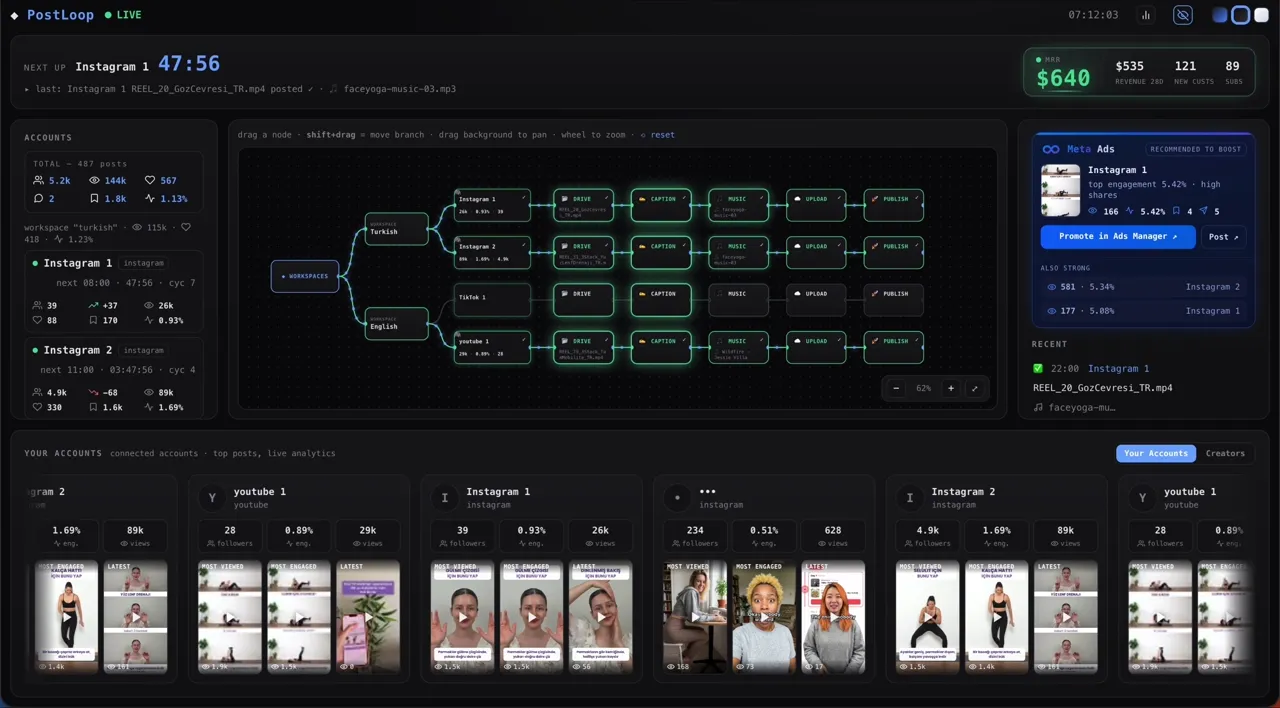Click the 121 New Custs stat

1194,72
